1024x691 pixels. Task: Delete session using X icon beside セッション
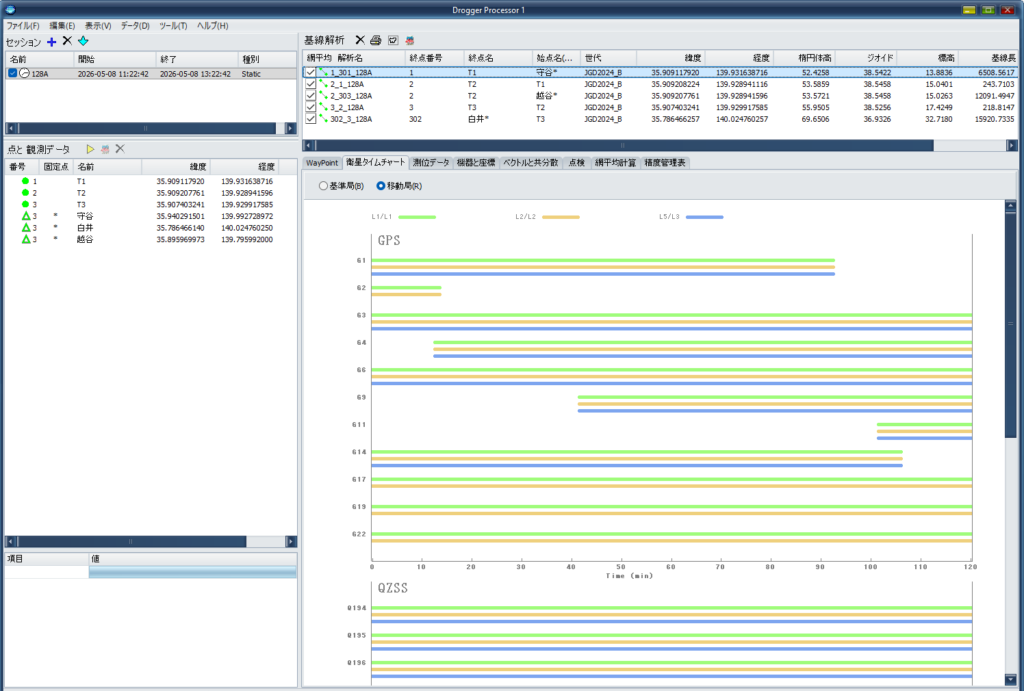(x=67, y=41)
